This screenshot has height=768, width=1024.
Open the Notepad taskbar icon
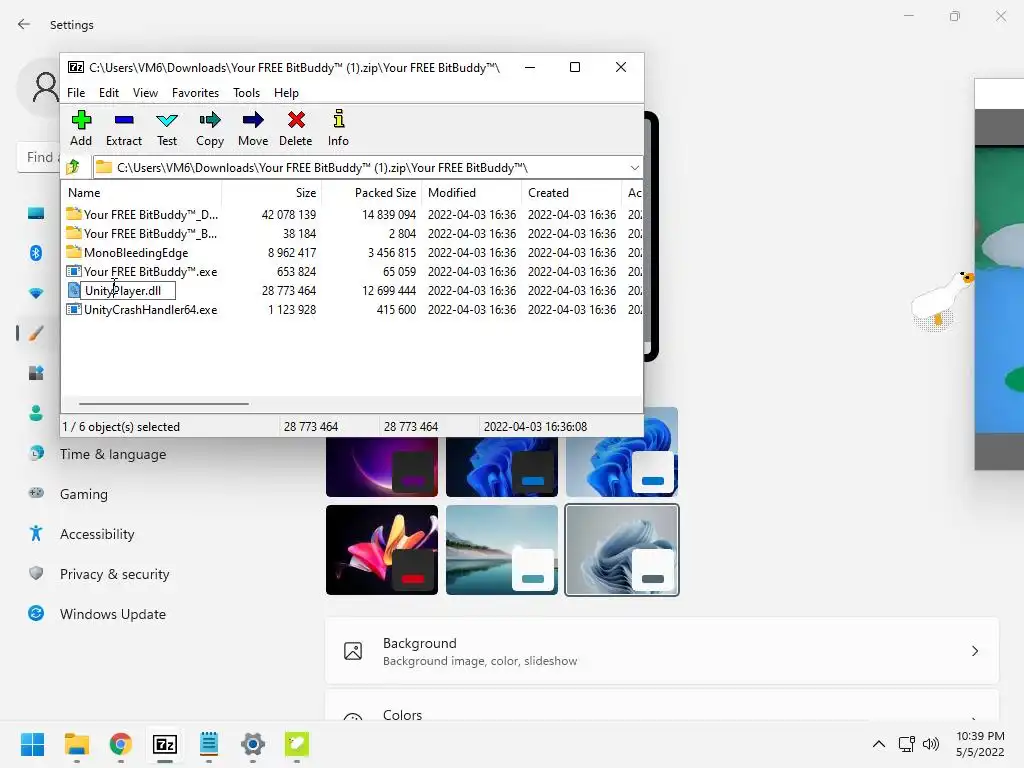click(x=209, y=744)
